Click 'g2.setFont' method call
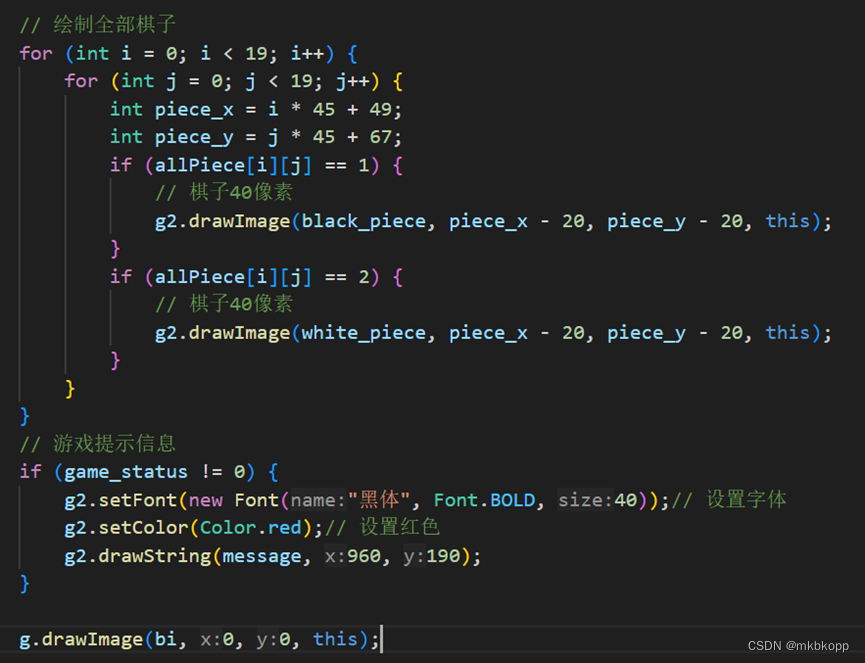 121,500
